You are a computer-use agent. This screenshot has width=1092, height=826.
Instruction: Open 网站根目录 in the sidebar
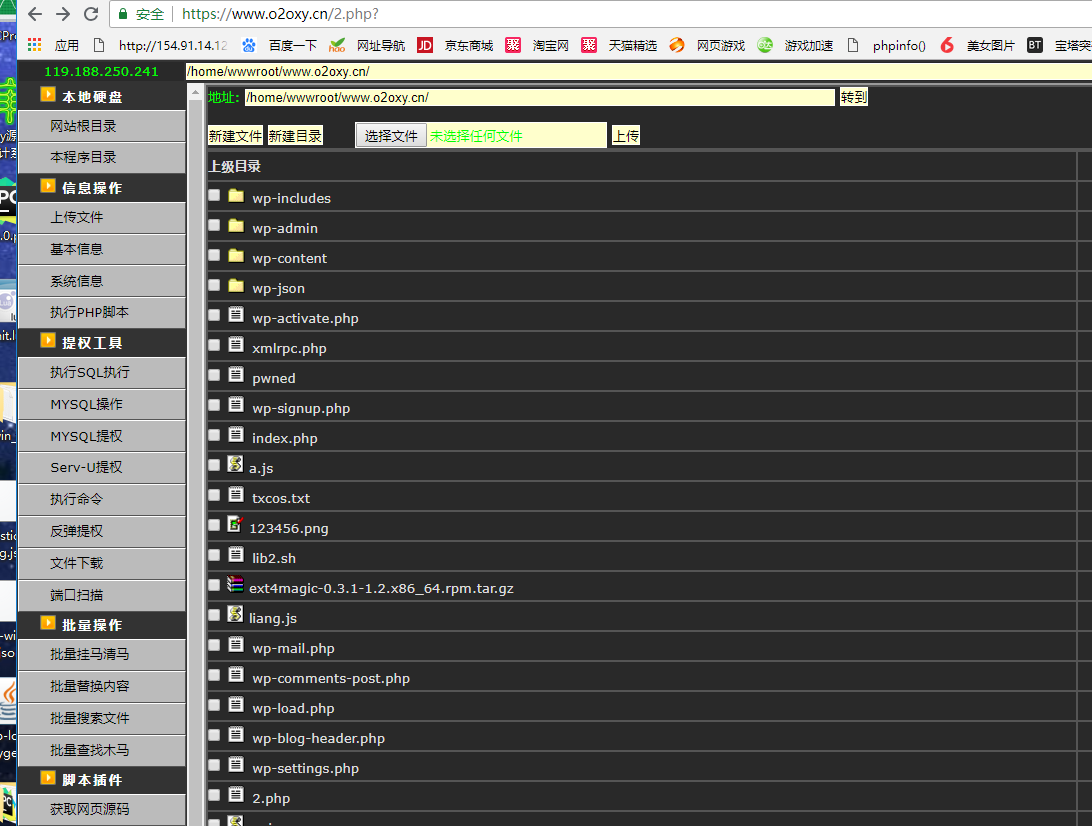[x=102, y=126]
